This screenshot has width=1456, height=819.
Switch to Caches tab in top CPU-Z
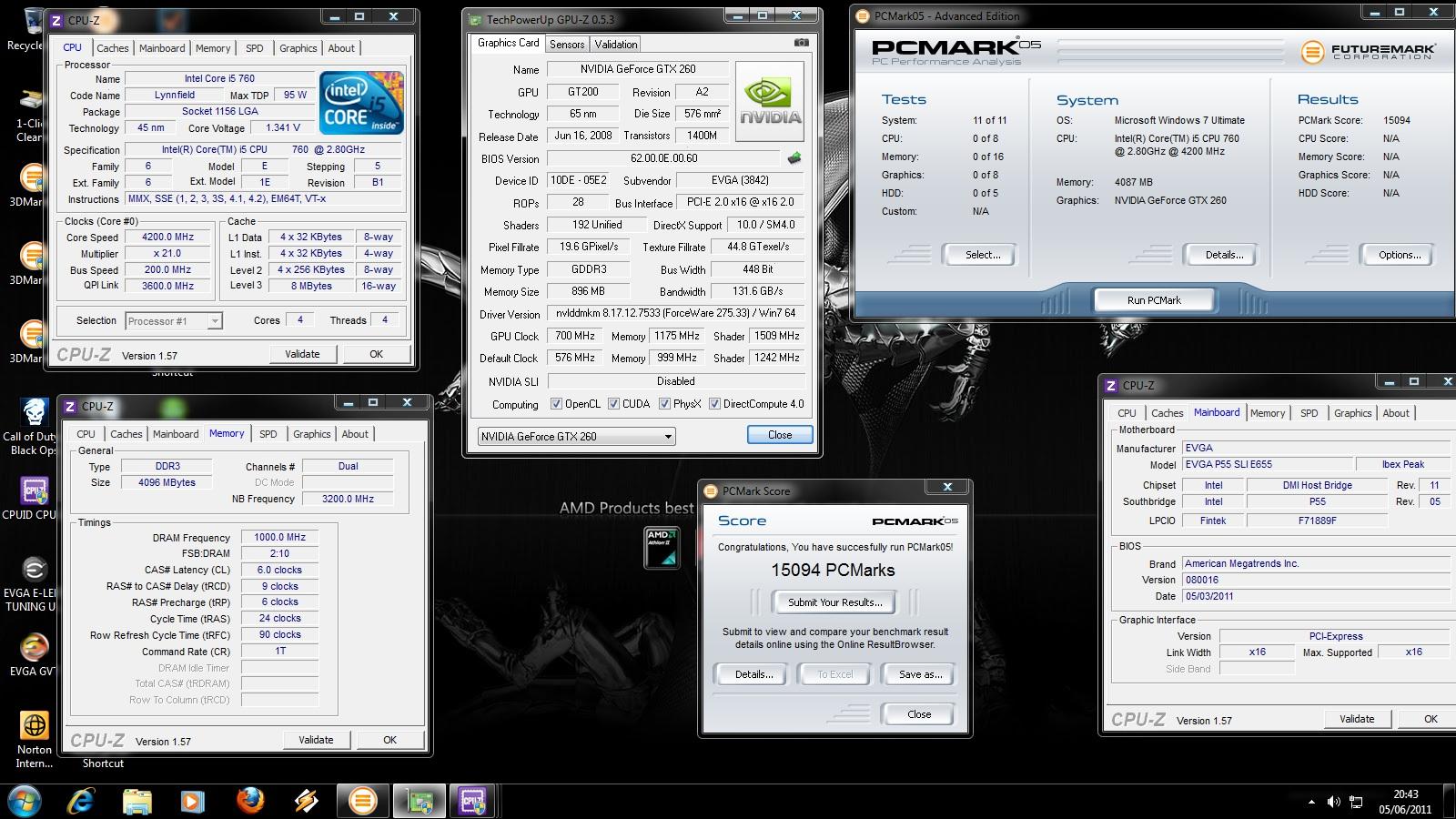pyautogui.click(x=113, y=48)
